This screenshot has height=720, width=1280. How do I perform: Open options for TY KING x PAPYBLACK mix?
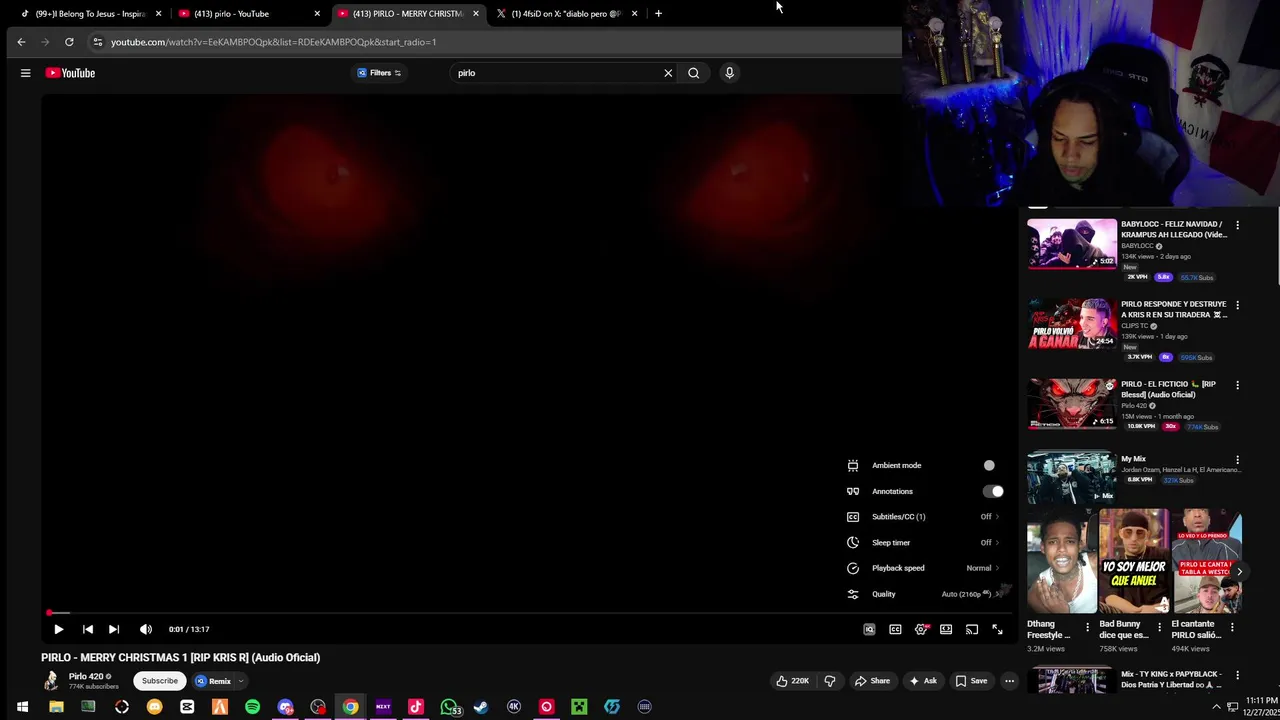pos(1237,675)
